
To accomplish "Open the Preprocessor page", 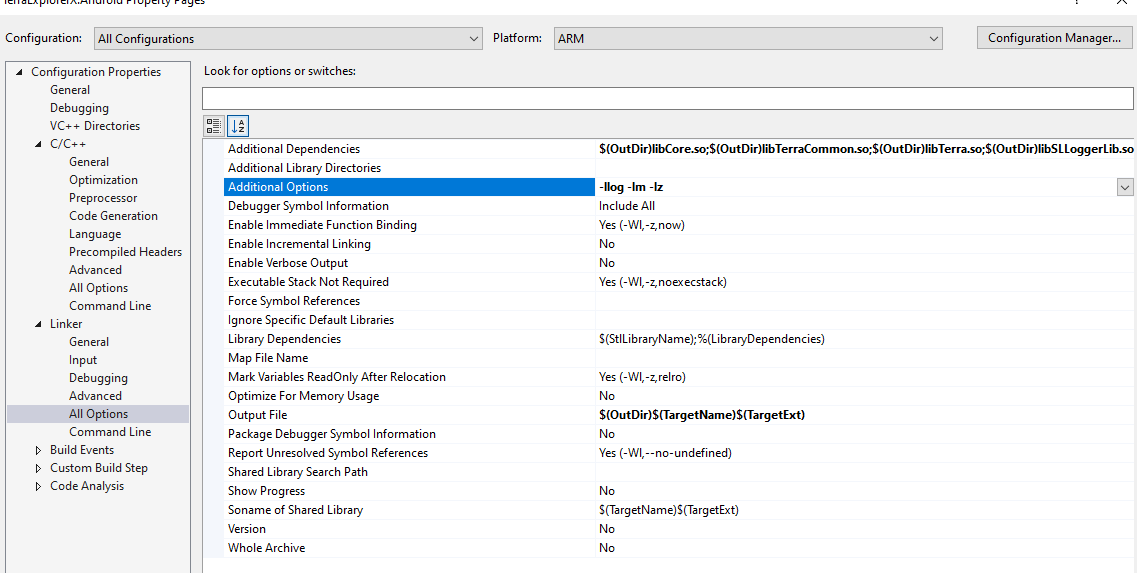I will pos(103,198).
